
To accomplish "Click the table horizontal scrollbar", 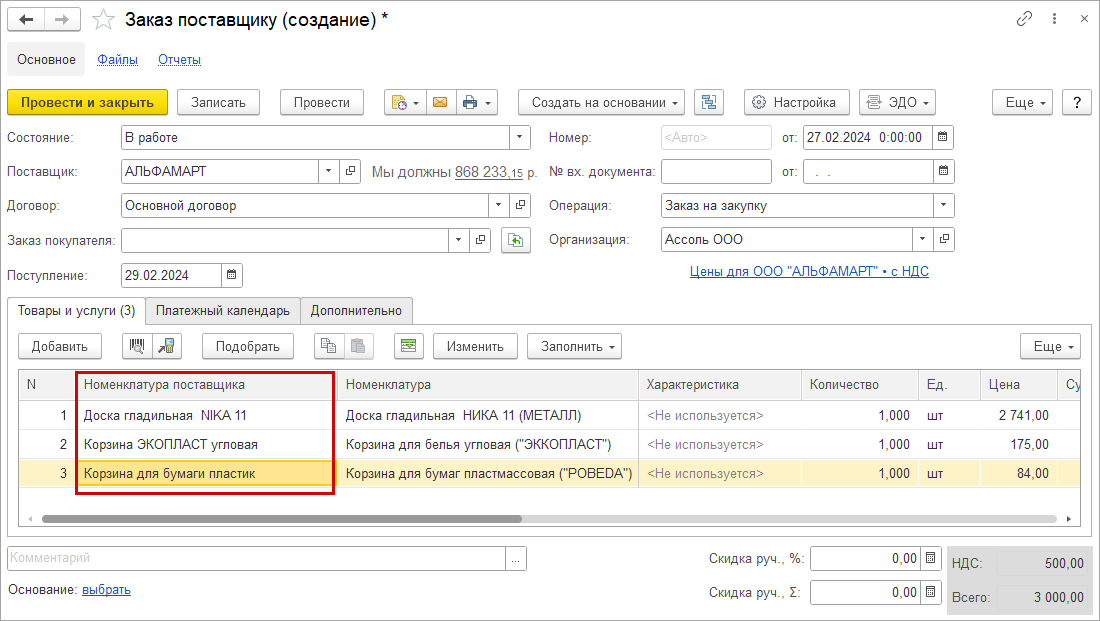I will pos(282,519).
